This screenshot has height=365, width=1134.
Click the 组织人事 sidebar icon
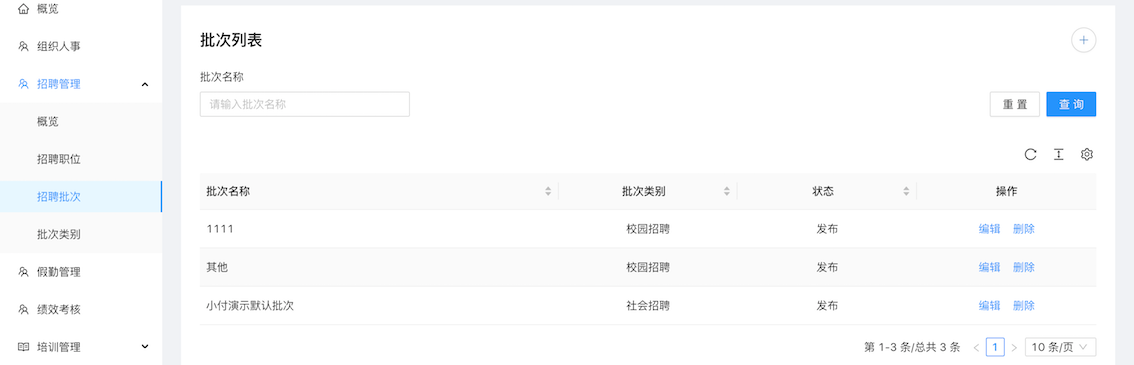tap(23, 46)
